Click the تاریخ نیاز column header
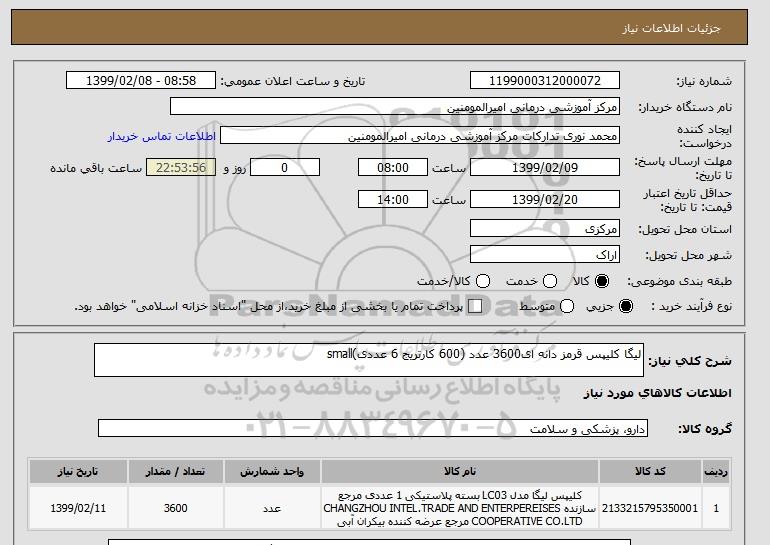Viewport: 770px width, 545px height. 78,471
